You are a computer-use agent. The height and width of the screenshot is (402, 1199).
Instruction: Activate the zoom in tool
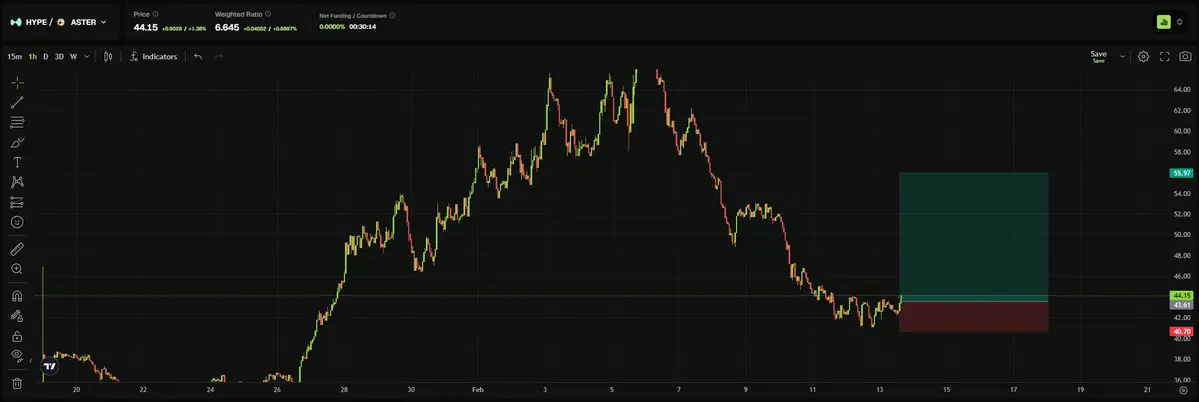tap(17, 269)
